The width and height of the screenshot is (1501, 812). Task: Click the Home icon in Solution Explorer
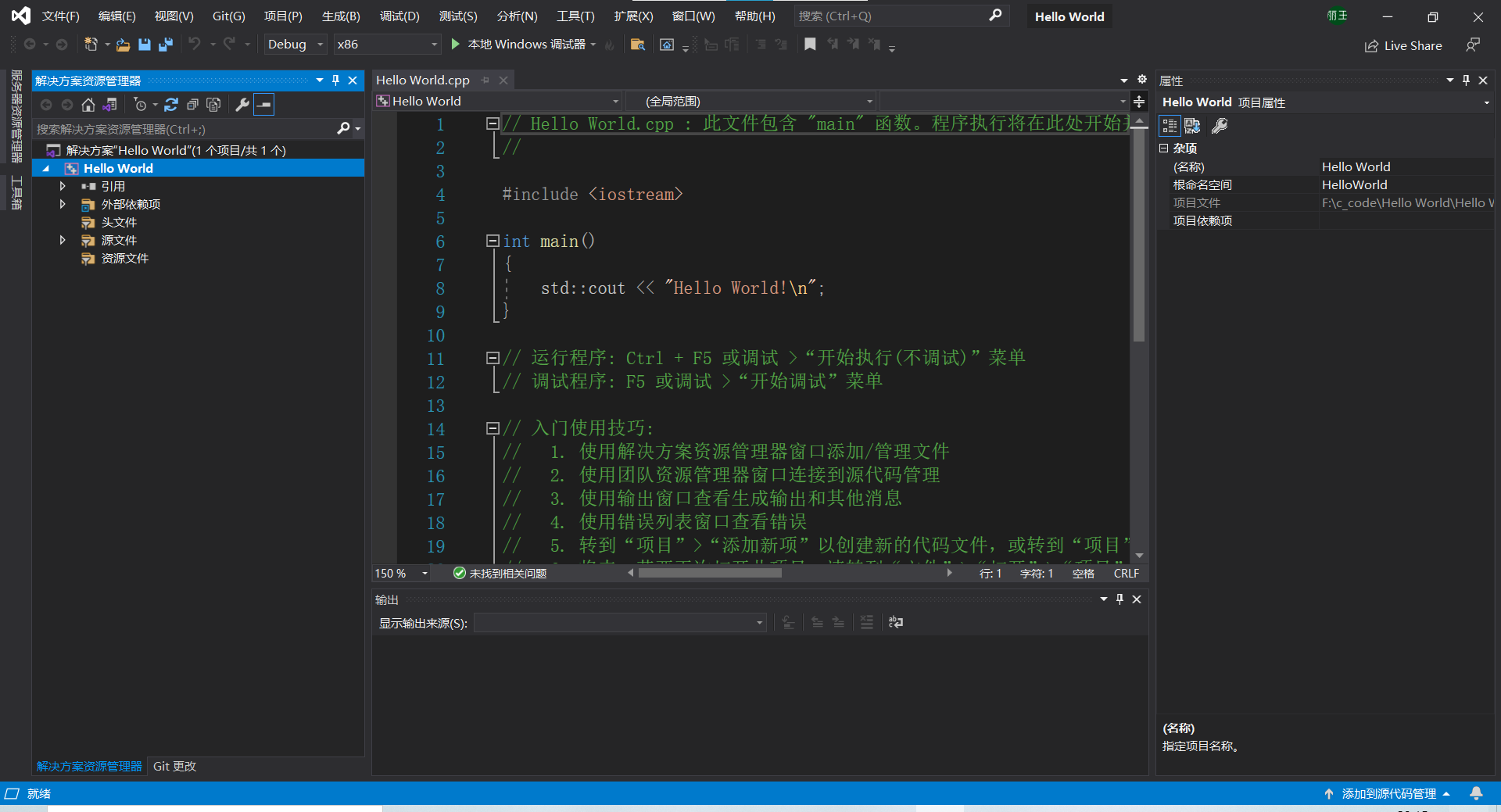point(88,105)
